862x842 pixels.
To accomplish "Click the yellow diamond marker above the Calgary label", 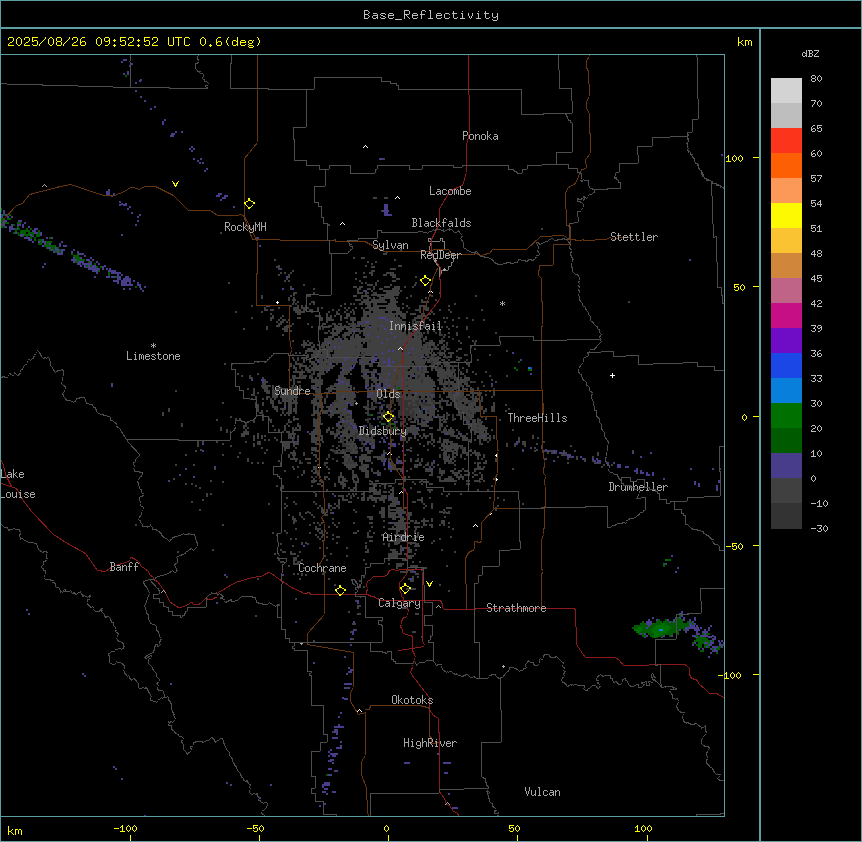I will click(x=405, y=589).
